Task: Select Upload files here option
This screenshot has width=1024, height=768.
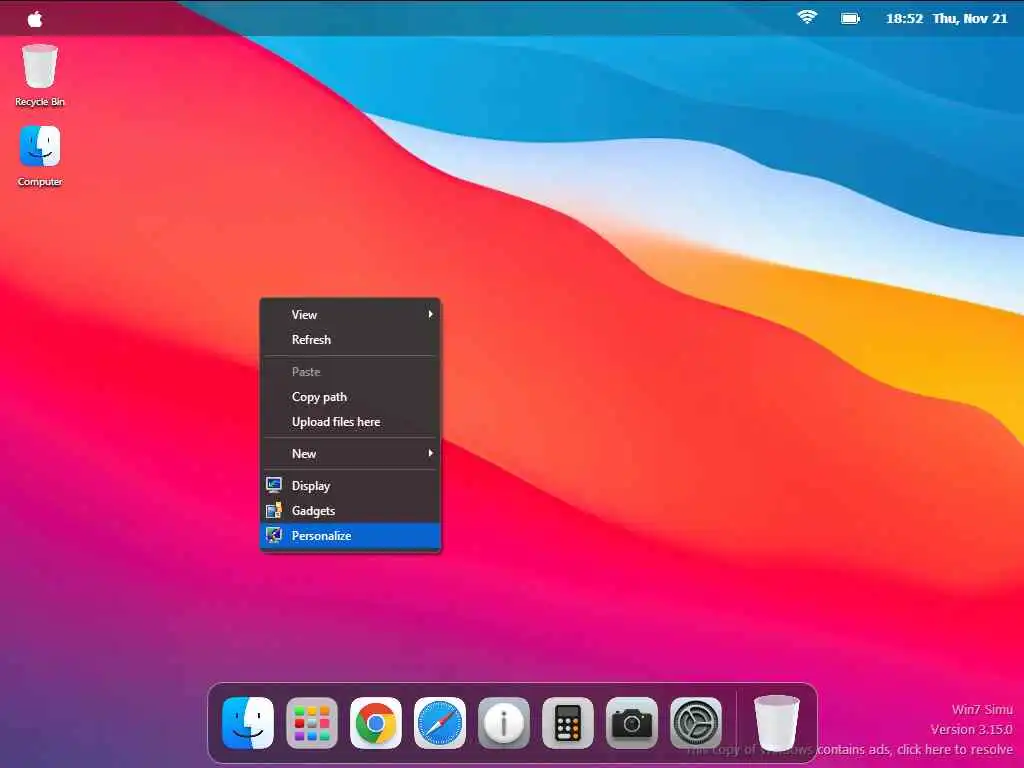Action: coord(351,422)
